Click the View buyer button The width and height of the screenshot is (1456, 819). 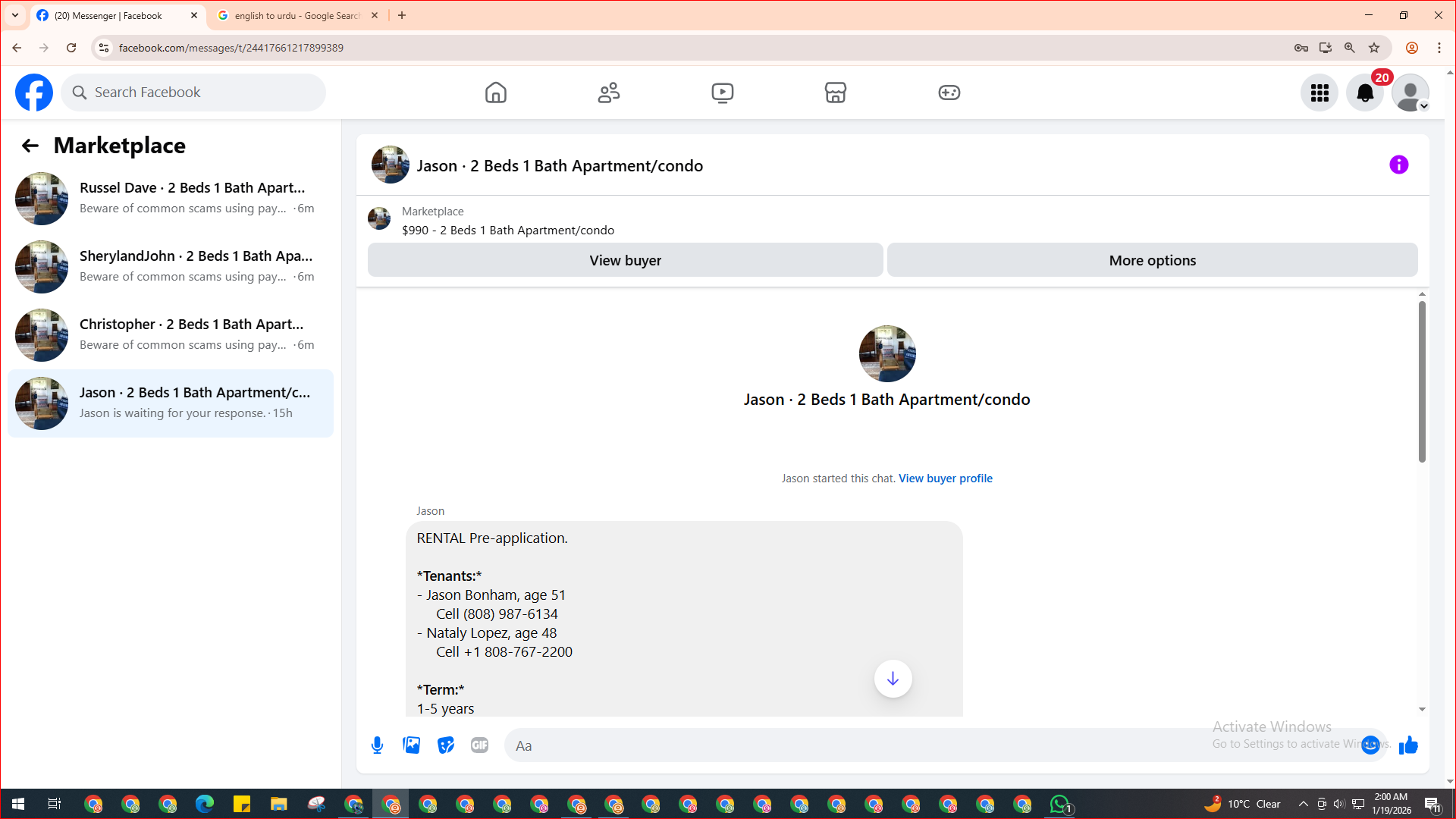(x=626, y=260)
